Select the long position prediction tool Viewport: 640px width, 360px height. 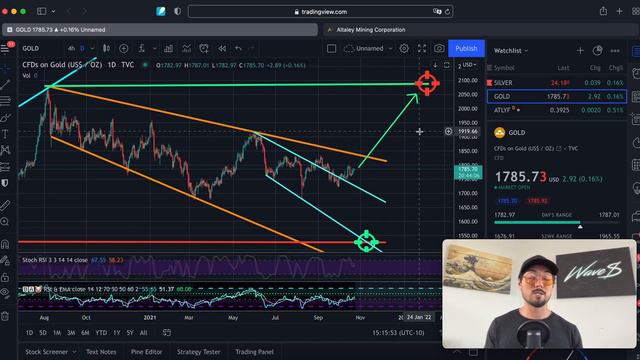[5, 167]
